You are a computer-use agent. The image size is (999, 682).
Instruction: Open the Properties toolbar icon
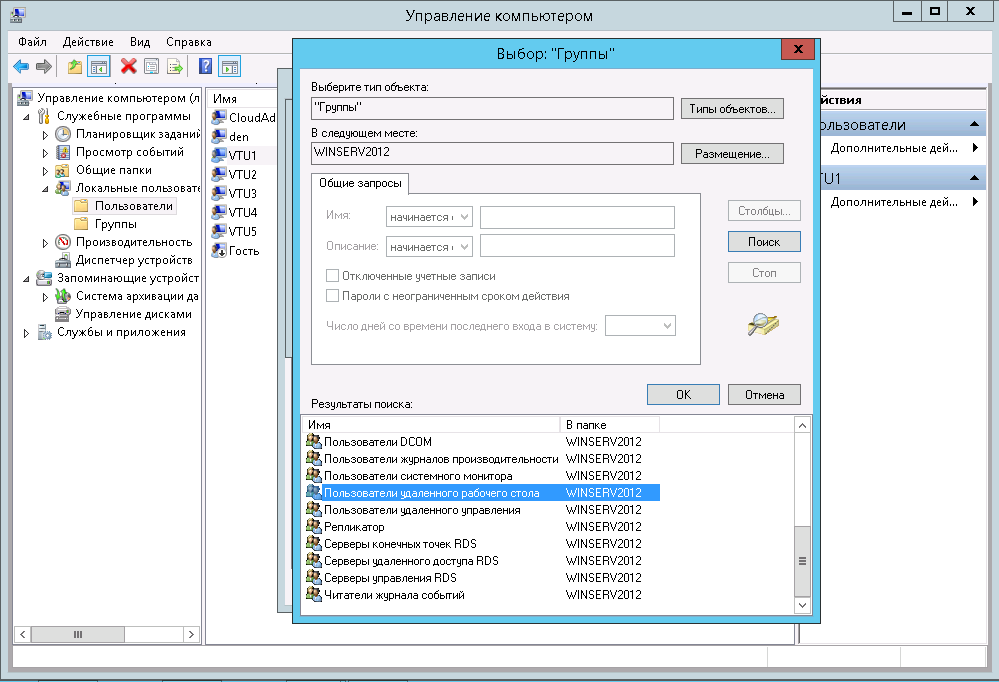(x=152, y=66)
